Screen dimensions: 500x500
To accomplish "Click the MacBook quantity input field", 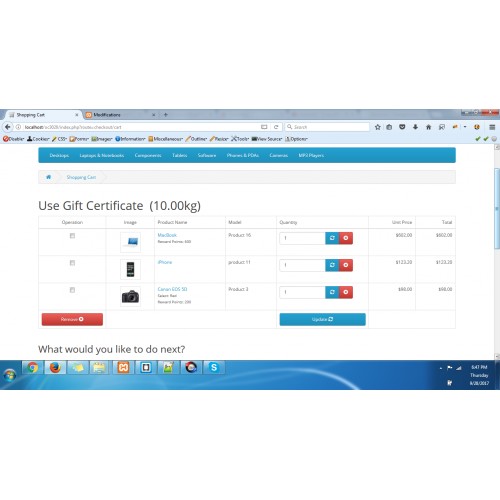I will 302,238.
